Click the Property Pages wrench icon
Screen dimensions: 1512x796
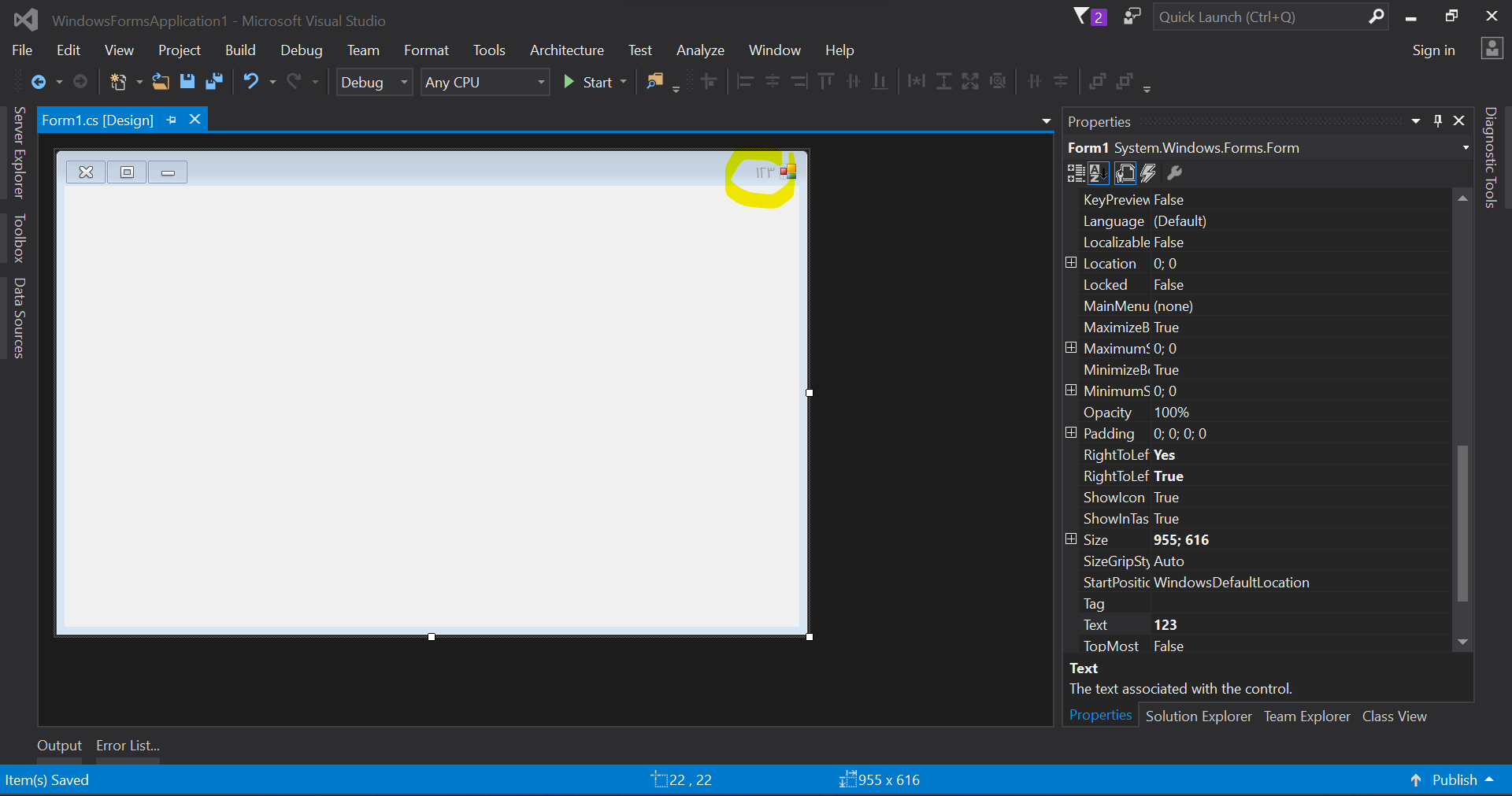1174,173
